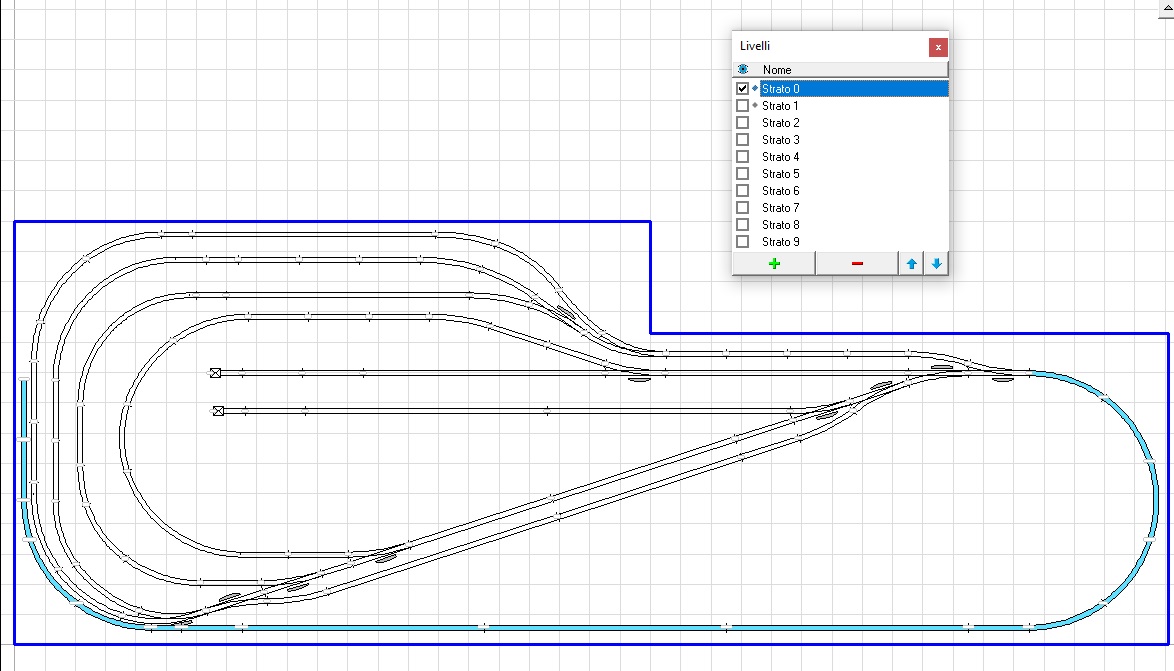The width and height of the screenshot is (1174, 671).
Task: Enable the Strato 1 checkbox
Action: [x=742, y=105]
